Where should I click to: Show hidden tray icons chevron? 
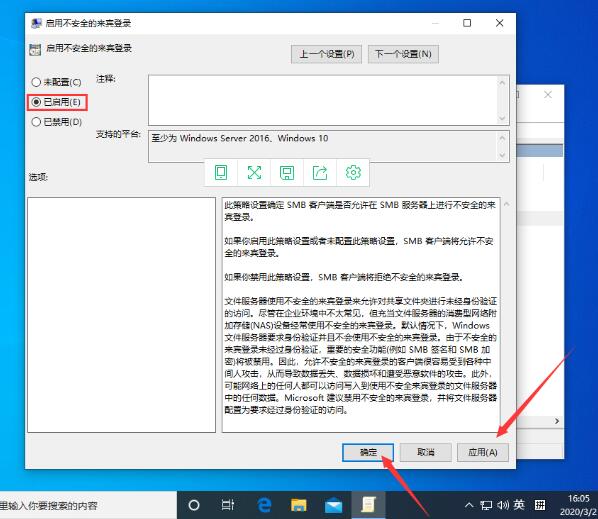(469, 505)
